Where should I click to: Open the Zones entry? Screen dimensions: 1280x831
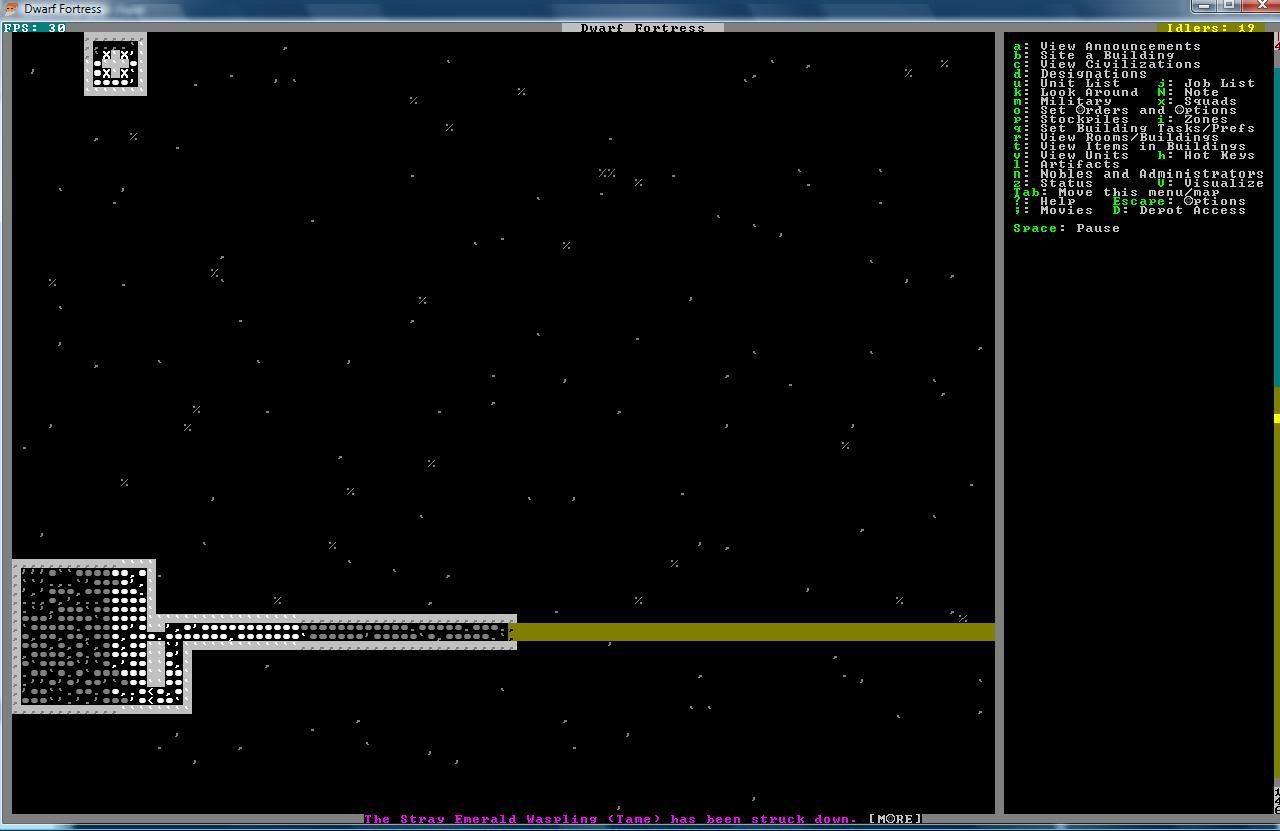1193,119
